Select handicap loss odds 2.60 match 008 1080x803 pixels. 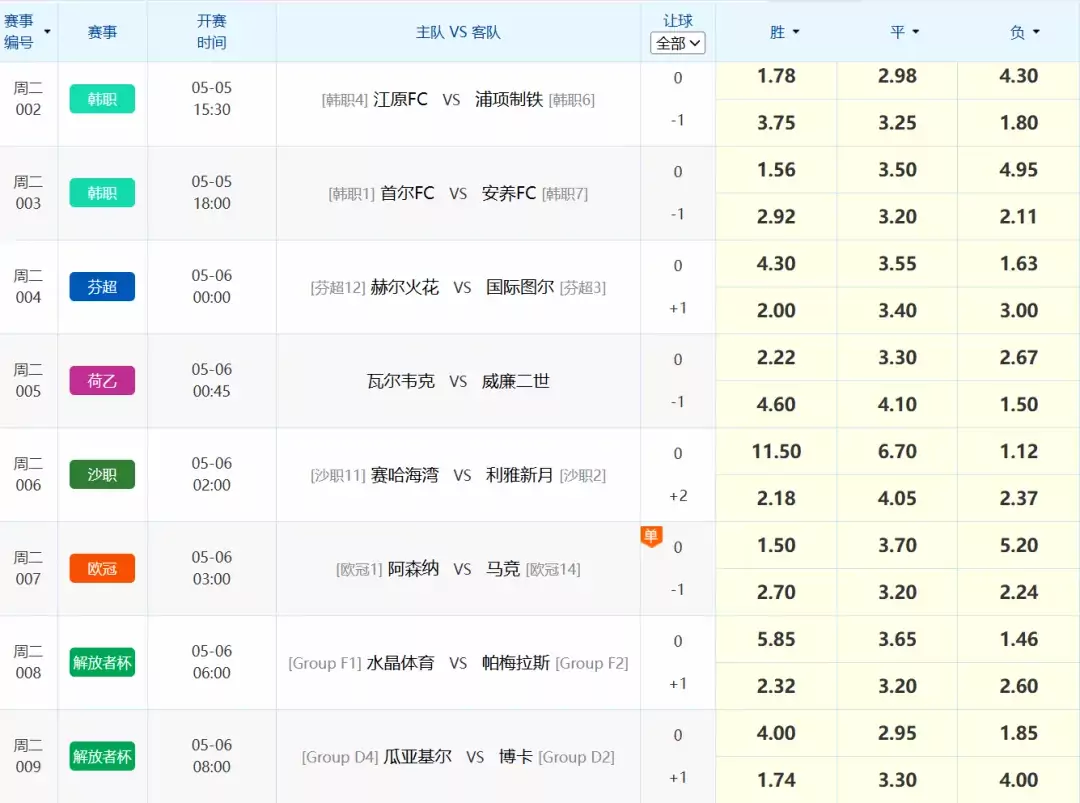click(x=1019, y=686)
